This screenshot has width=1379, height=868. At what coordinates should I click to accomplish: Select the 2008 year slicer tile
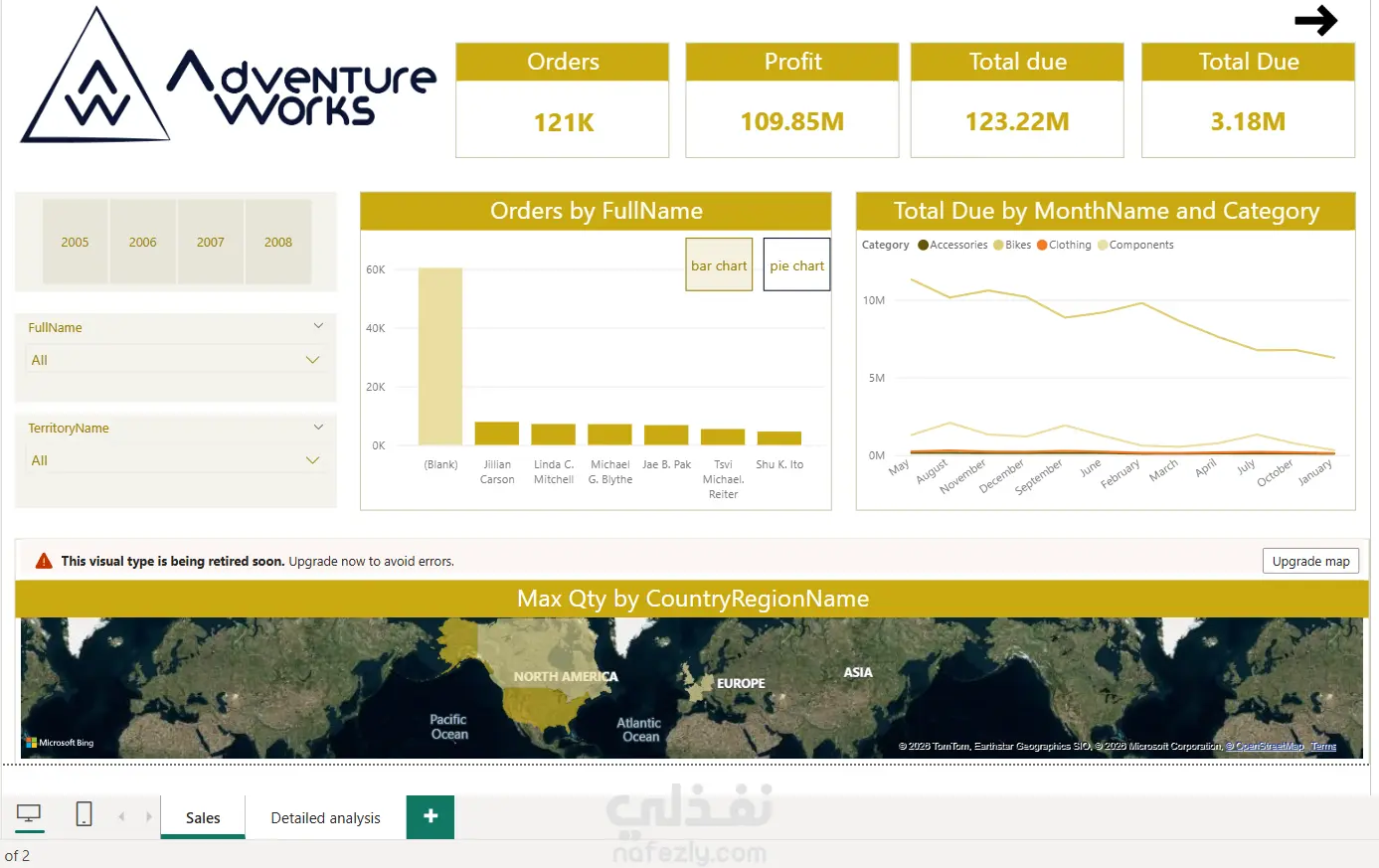point(278,242)
